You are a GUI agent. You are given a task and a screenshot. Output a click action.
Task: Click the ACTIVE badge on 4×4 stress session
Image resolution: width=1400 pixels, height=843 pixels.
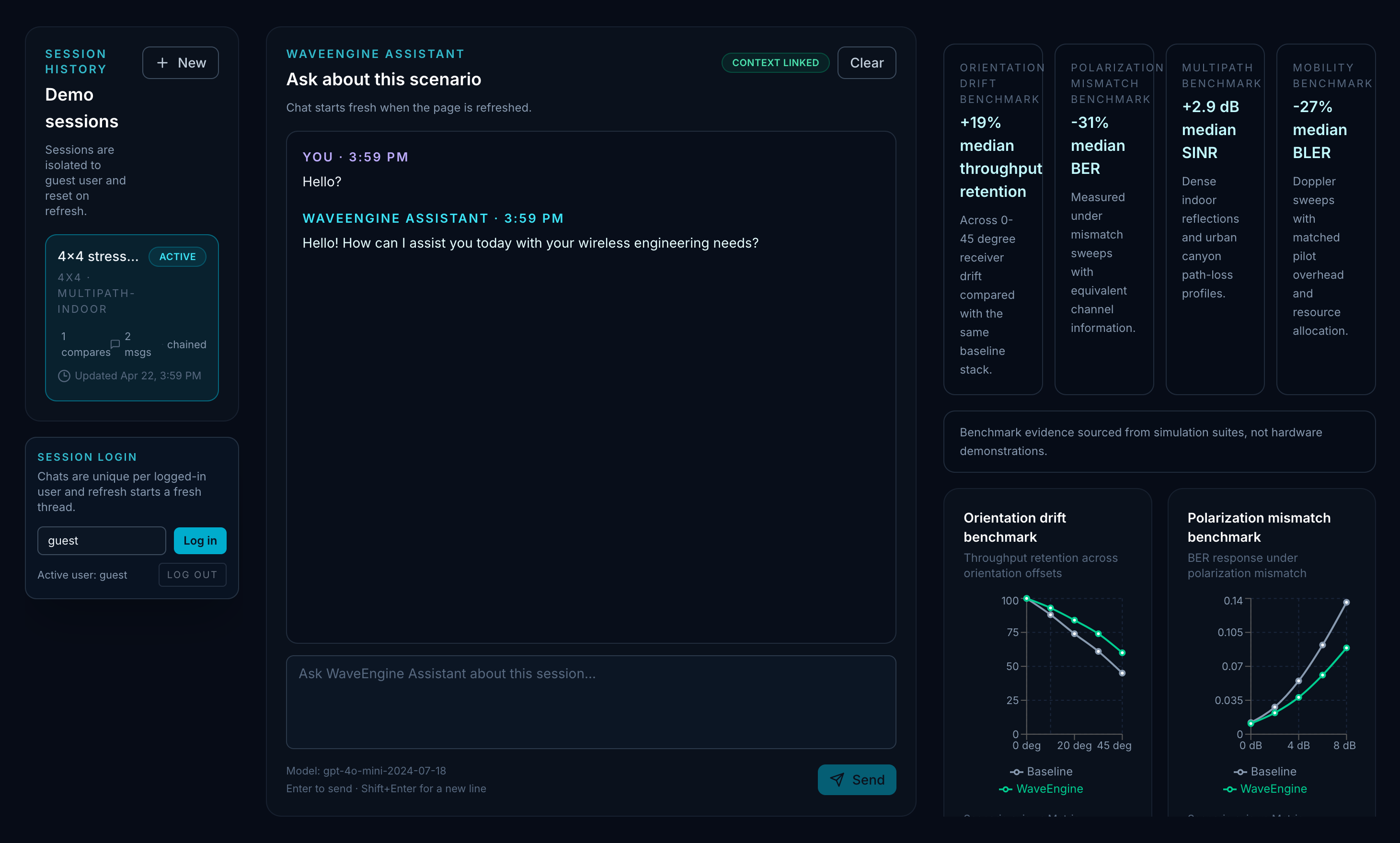(177, 256)
